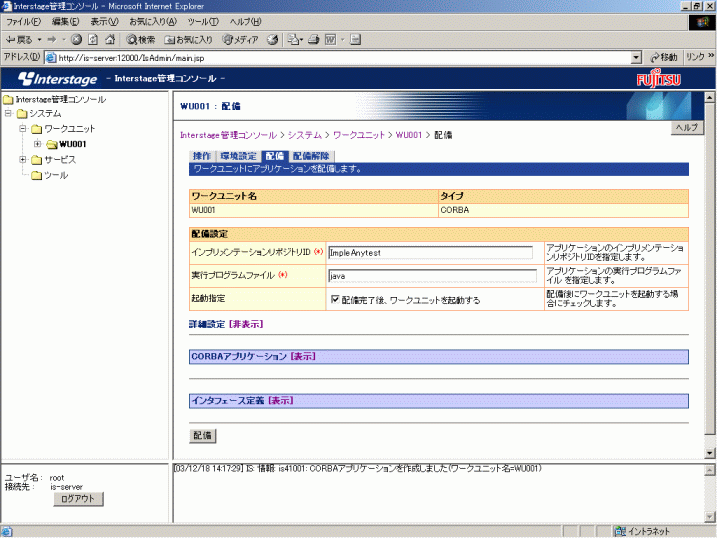The image size is (717, 538).
Task: Follow the システム breadcrumb link
Action: tap(305, 135)
